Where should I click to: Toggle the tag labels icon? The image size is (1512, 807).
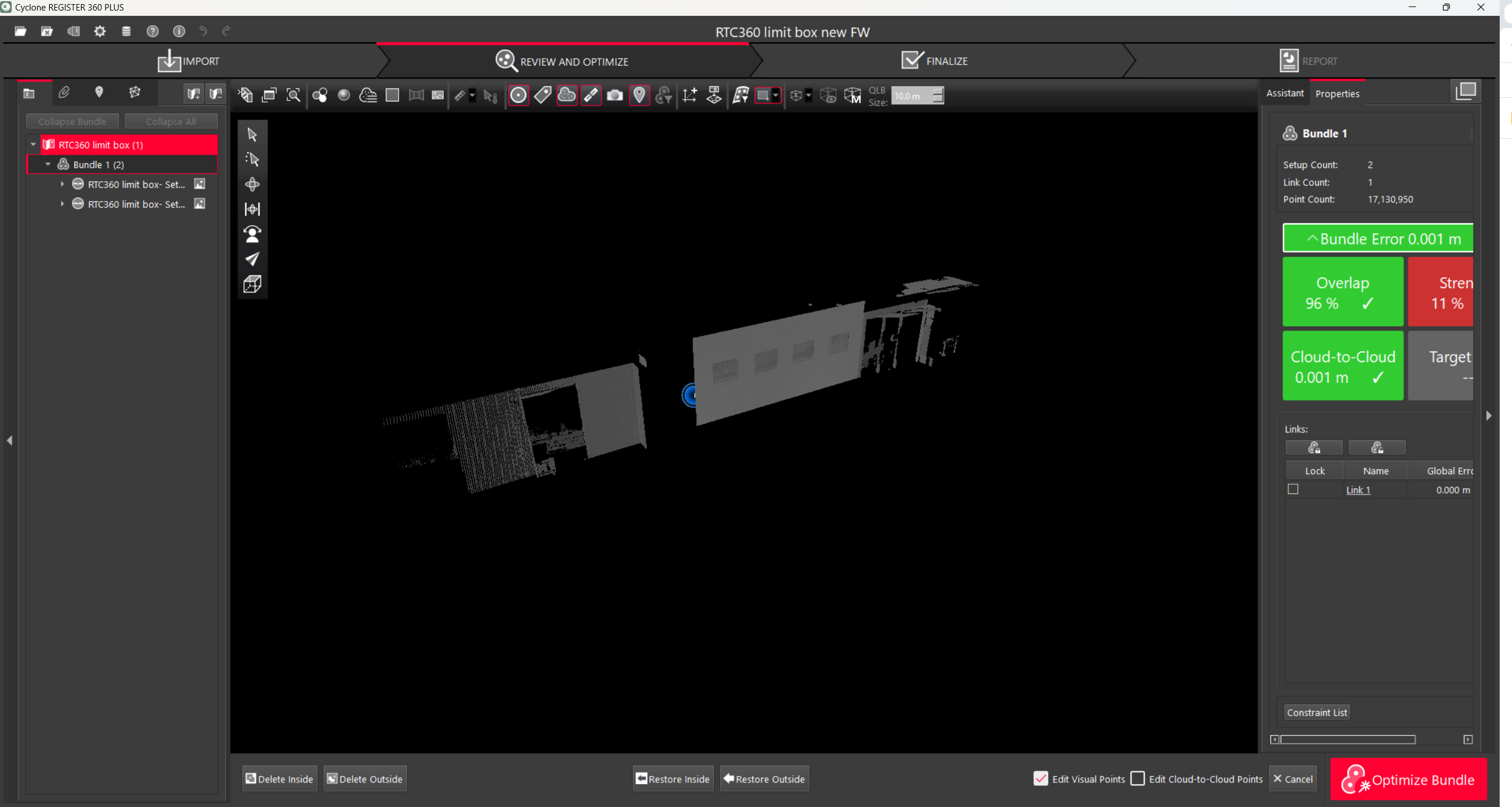point(542,95)
